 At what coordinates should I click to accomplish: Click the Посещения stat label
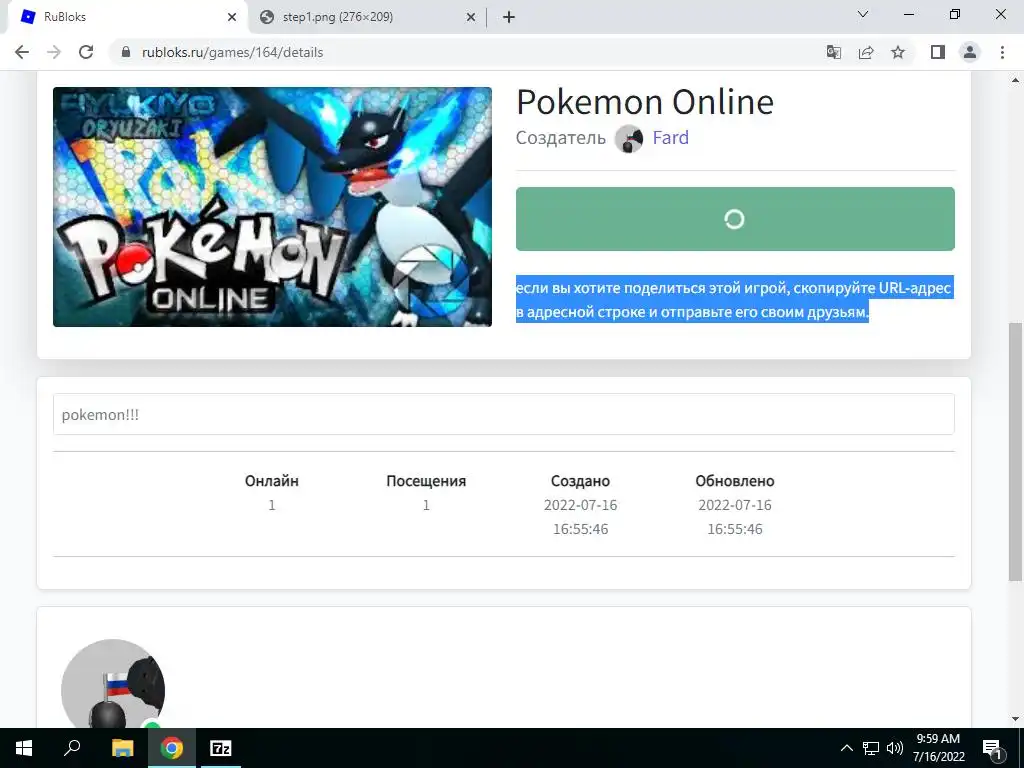tap(426, 481)
